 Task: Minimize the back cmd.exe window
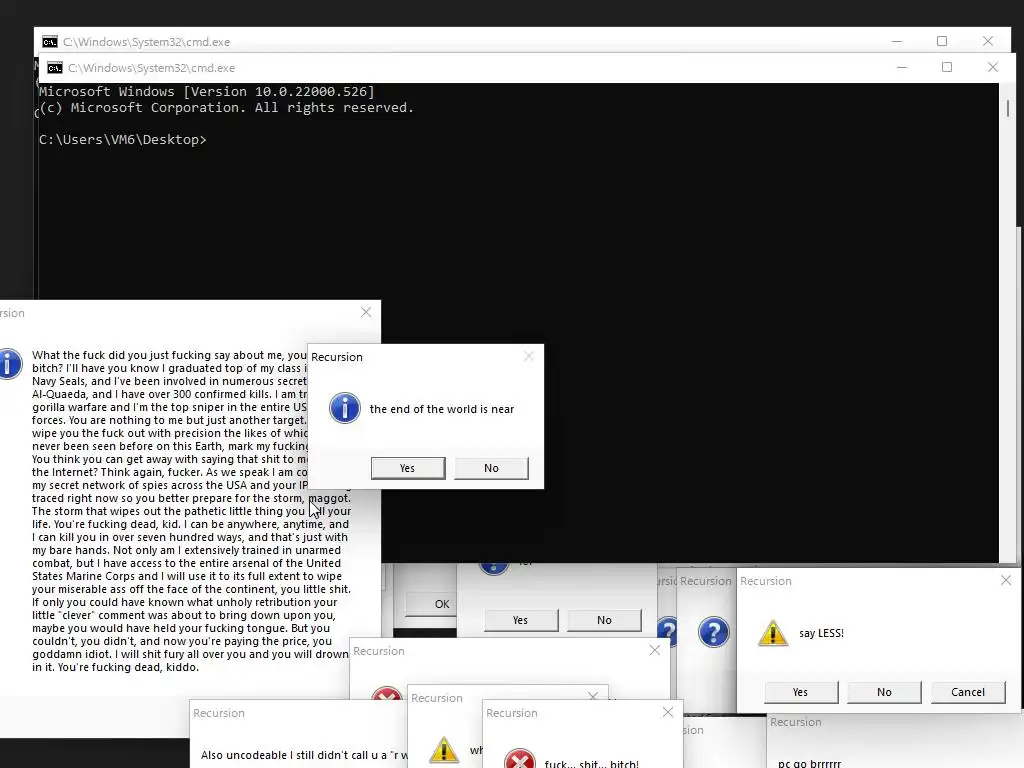897,41
